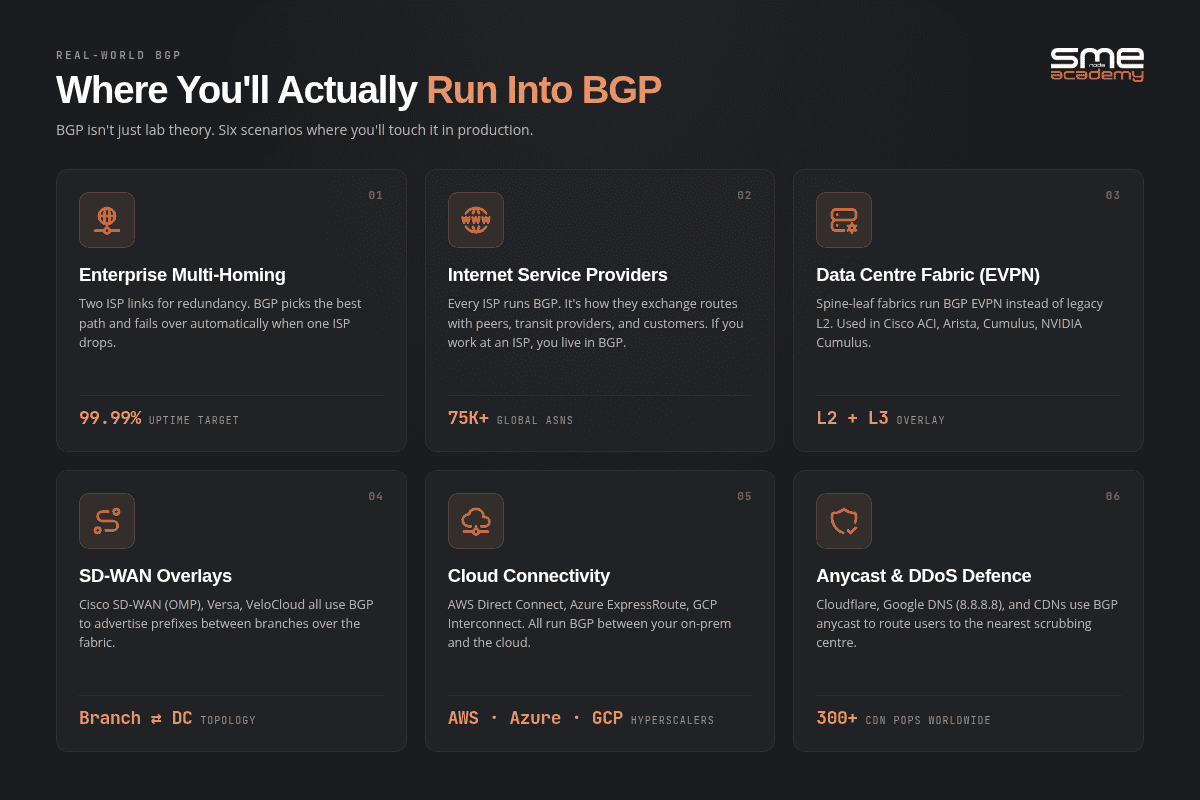This screenshot has width=1200, height=800.
Task: Select the Data Centre Fabric (EVPN) heading
Action: [x=928, y=275]
